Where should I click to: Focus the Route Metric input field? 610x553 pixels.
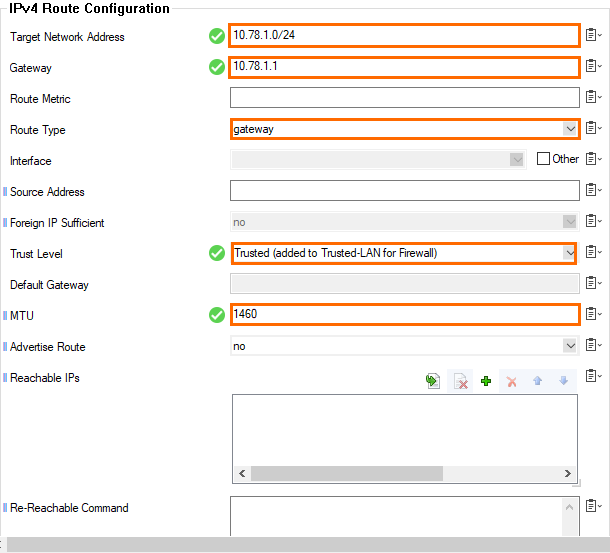click(405, 97)
